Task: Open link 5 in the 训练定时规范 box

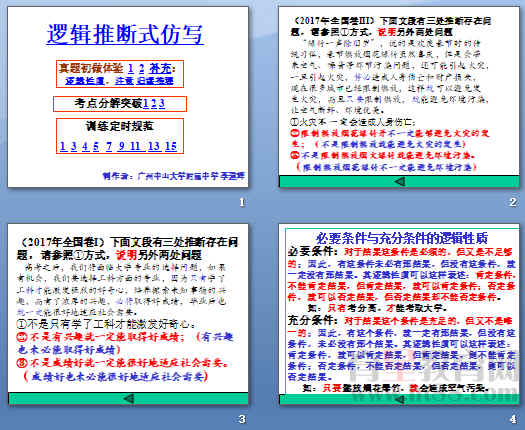Action: pos(96,146)
